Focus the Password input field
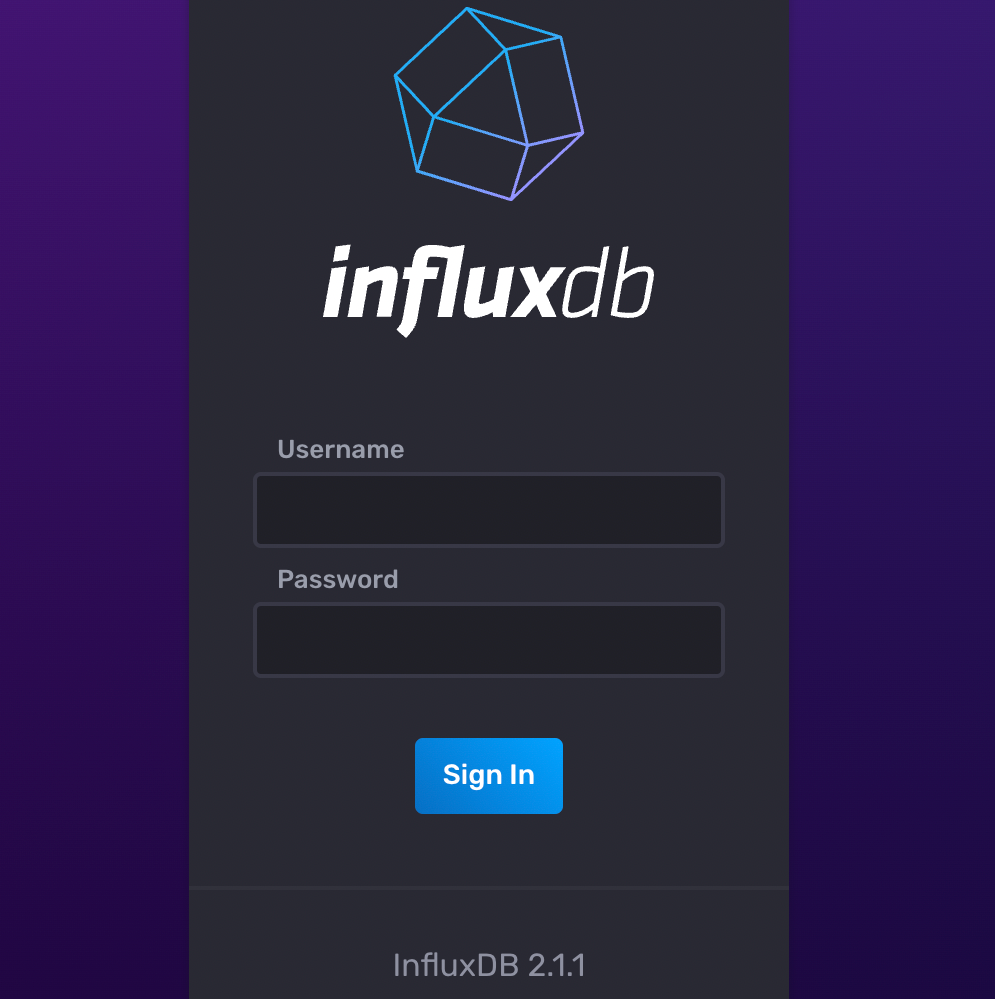 (489, 640)
